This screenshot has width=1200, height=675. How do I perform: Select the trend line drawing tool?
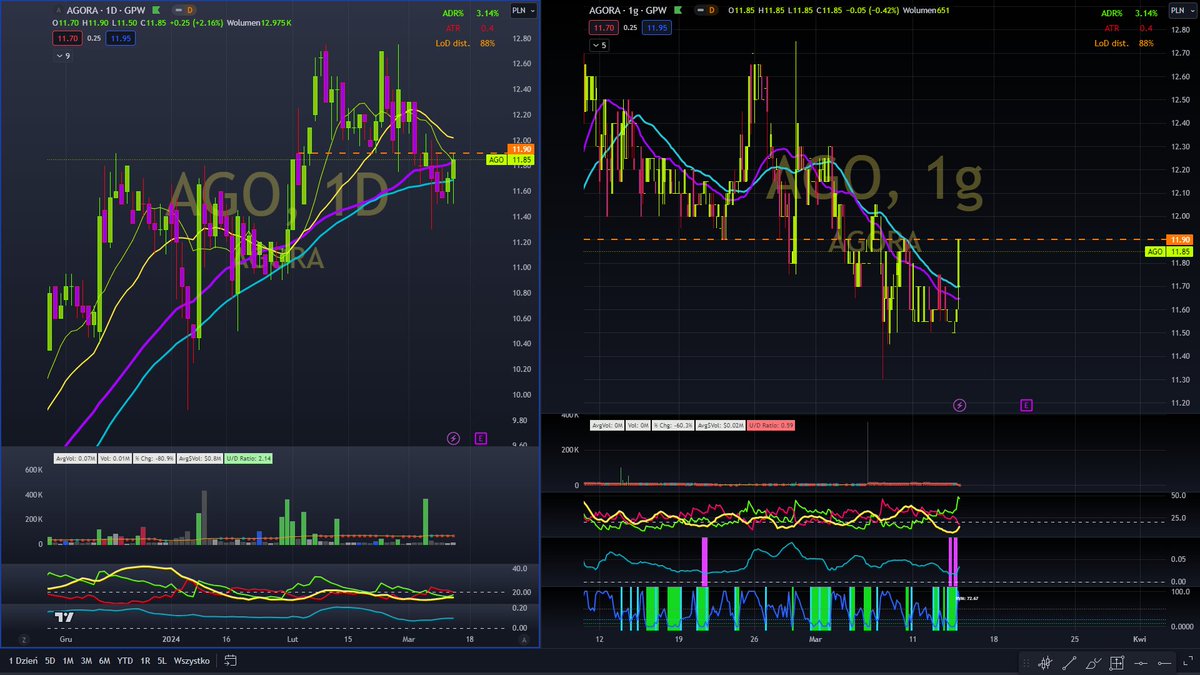1069,662
